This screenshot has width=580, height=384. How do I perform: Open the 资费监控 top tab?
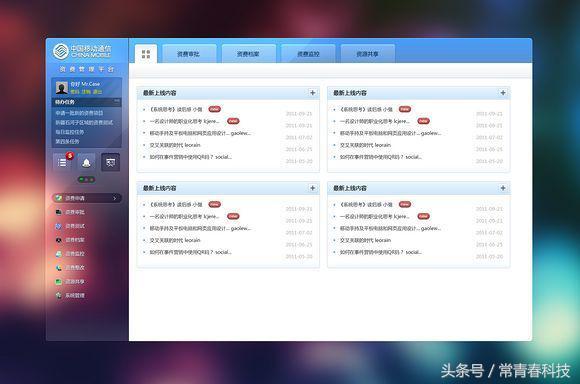[308, 54]
